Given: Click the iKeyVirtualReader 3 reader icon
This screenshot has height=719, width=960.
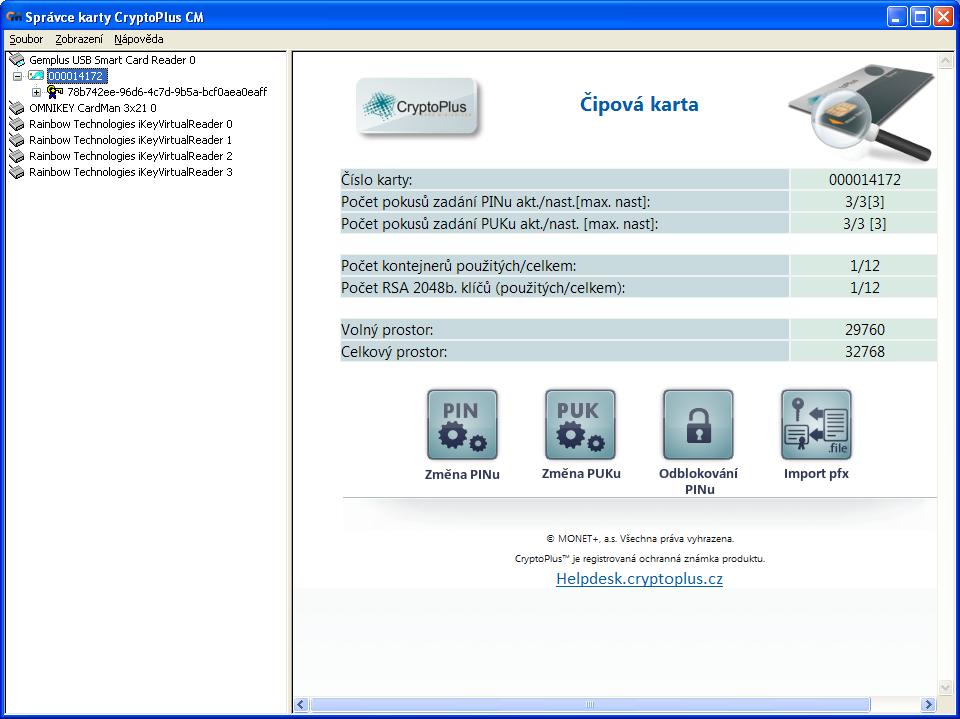Looking at the screenshot, I should 17,172.
